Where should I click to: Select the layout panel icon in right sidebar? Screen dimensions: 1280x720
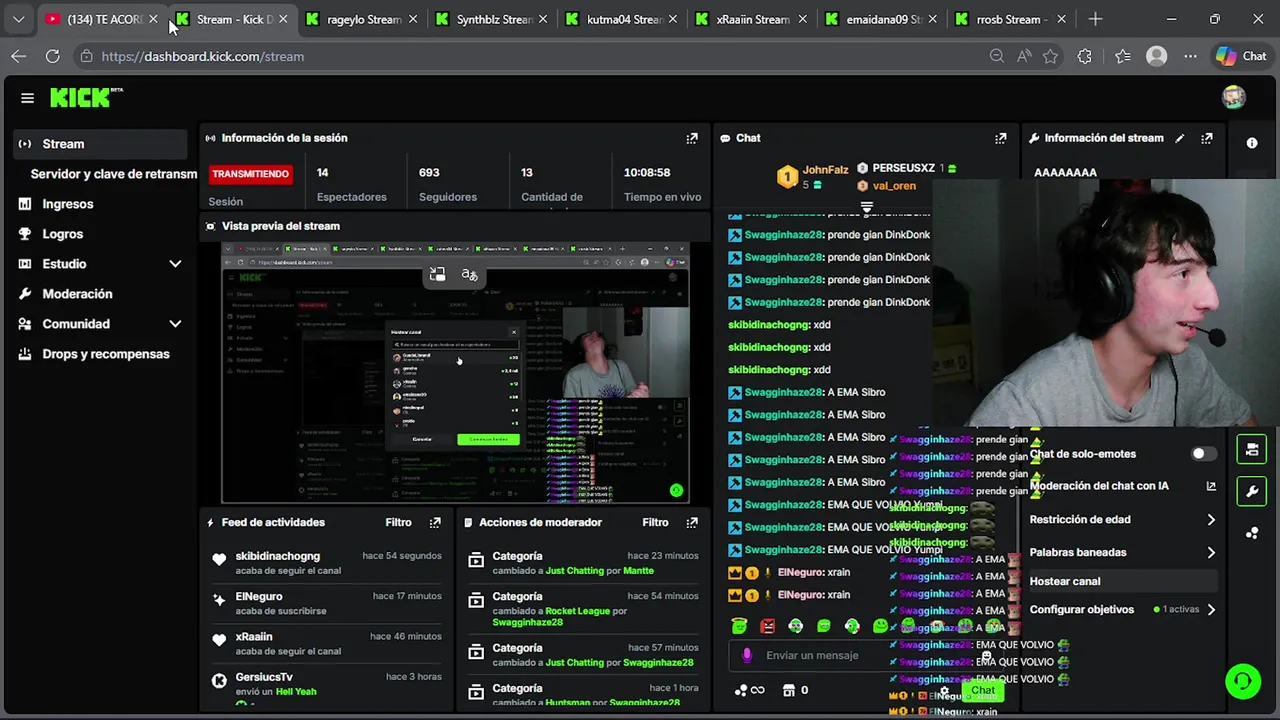(1252, 449)
